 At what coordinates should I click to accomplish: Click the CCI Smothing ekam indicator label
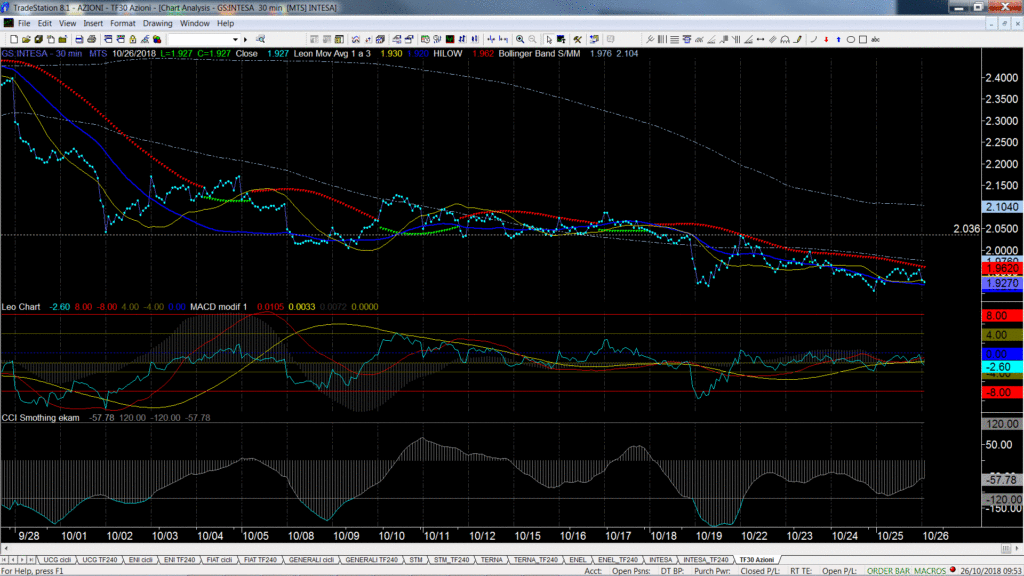[40, 418]
